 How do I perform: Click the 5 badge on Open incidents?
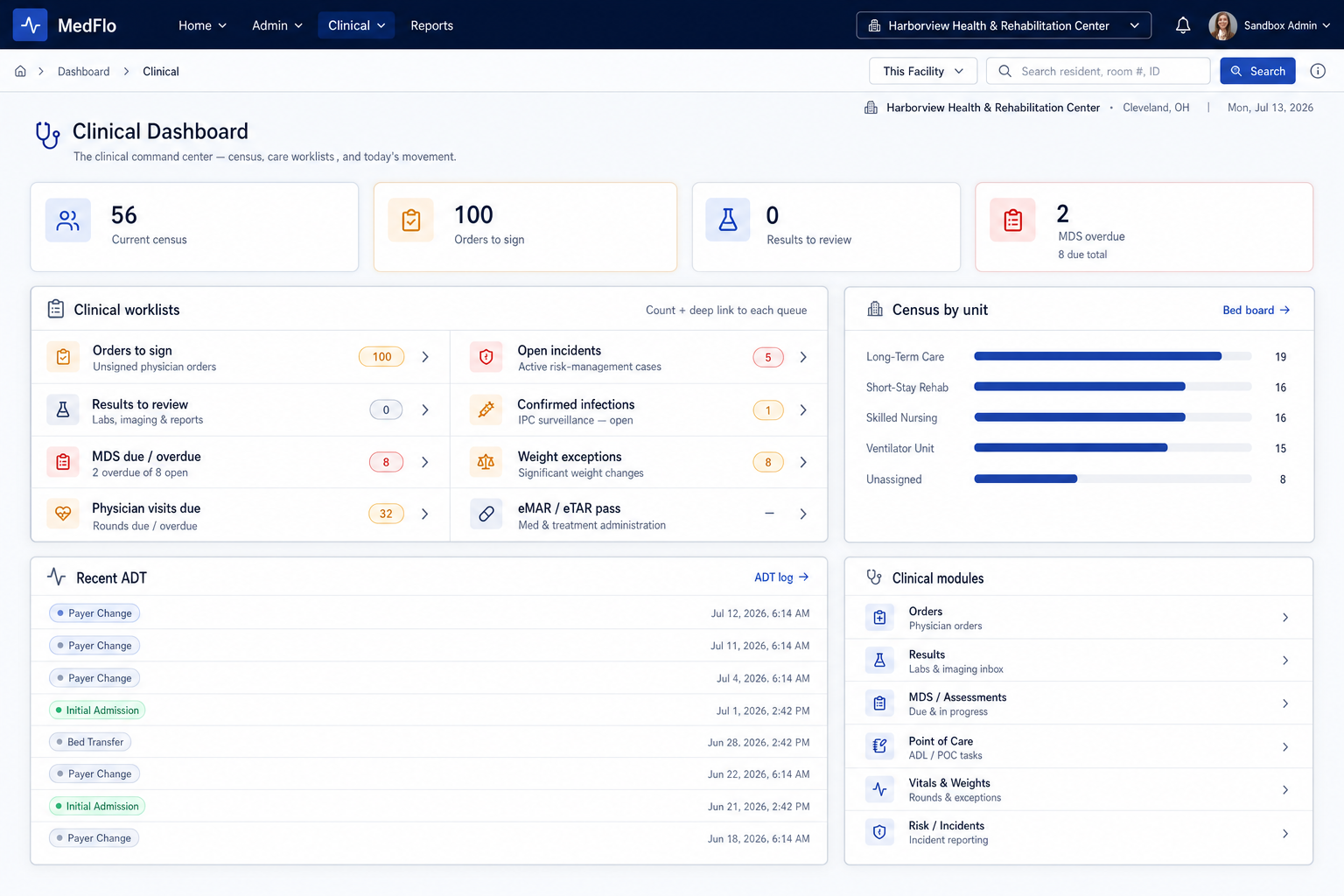pos(768,357)
